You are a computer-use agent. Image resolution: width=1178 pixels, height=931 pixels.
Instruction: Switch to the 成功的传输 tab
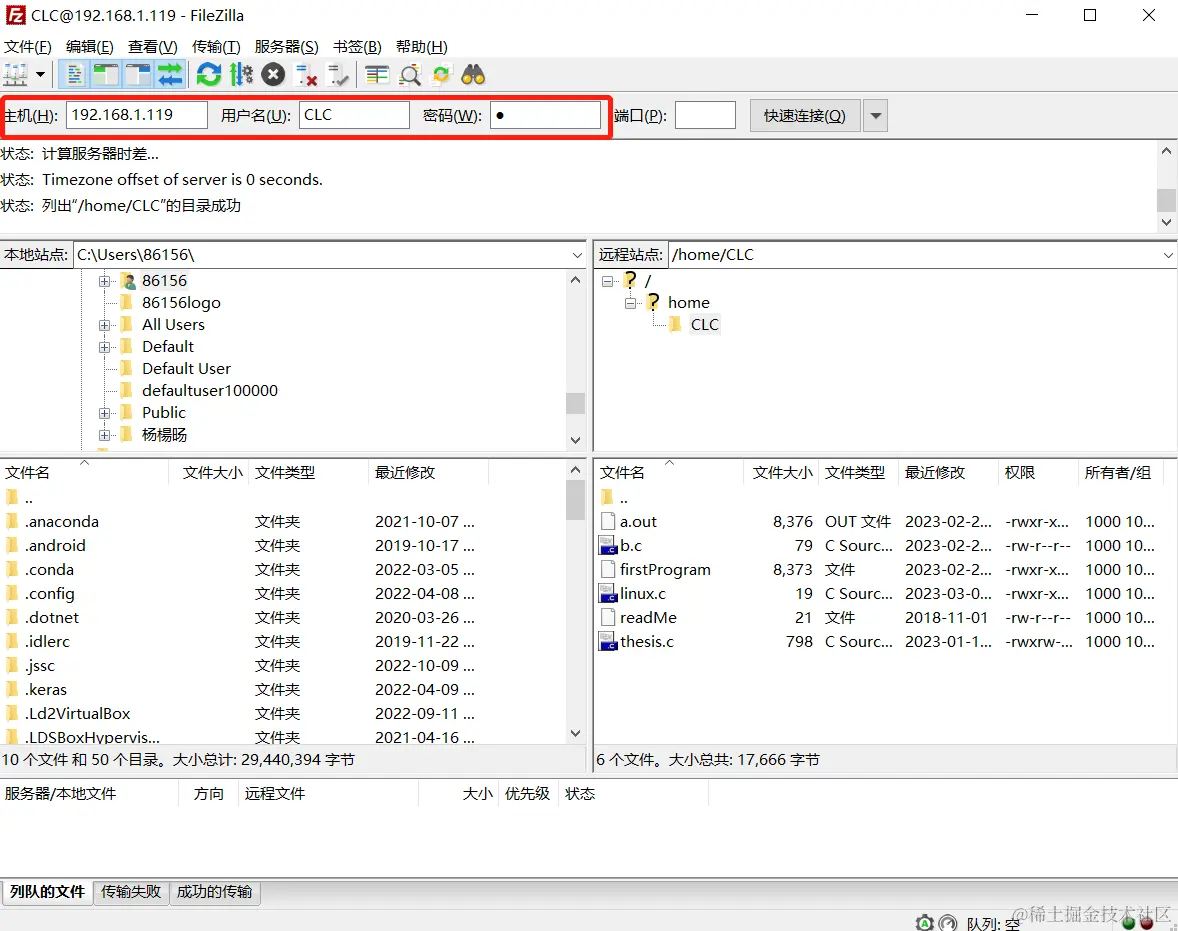(x=214, y=892)
